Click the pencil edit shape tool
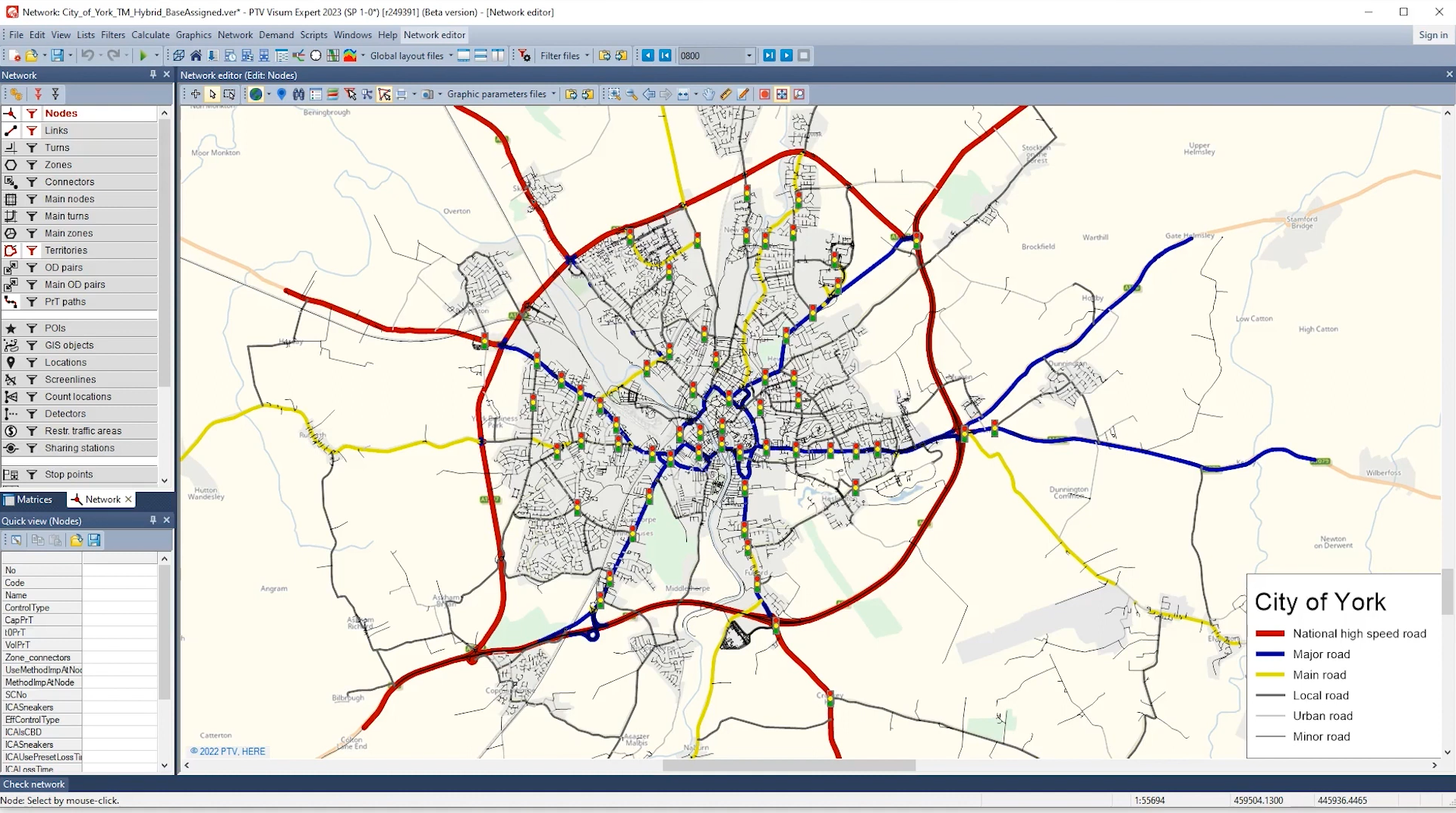Screen dimensions: 1456x813 click(743, 94)
